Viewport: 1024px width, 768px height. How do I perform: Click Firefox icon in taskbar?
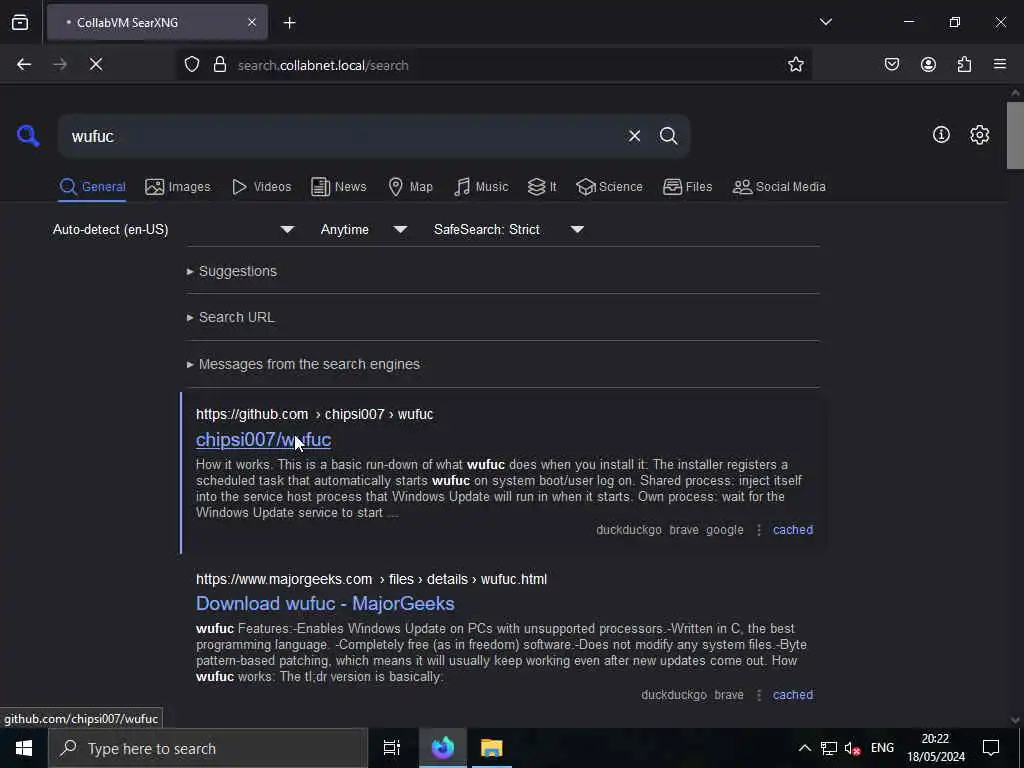[443, 748]
